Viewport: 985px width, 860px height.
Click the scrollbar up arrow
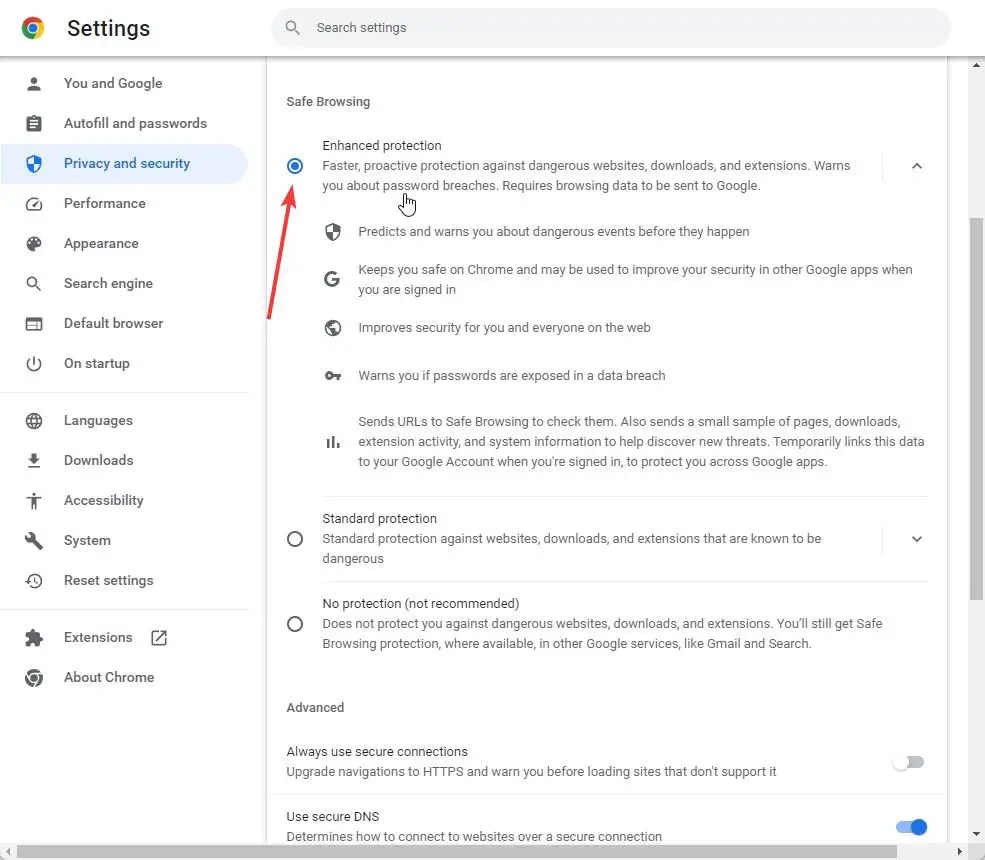[x=976, y=65]
